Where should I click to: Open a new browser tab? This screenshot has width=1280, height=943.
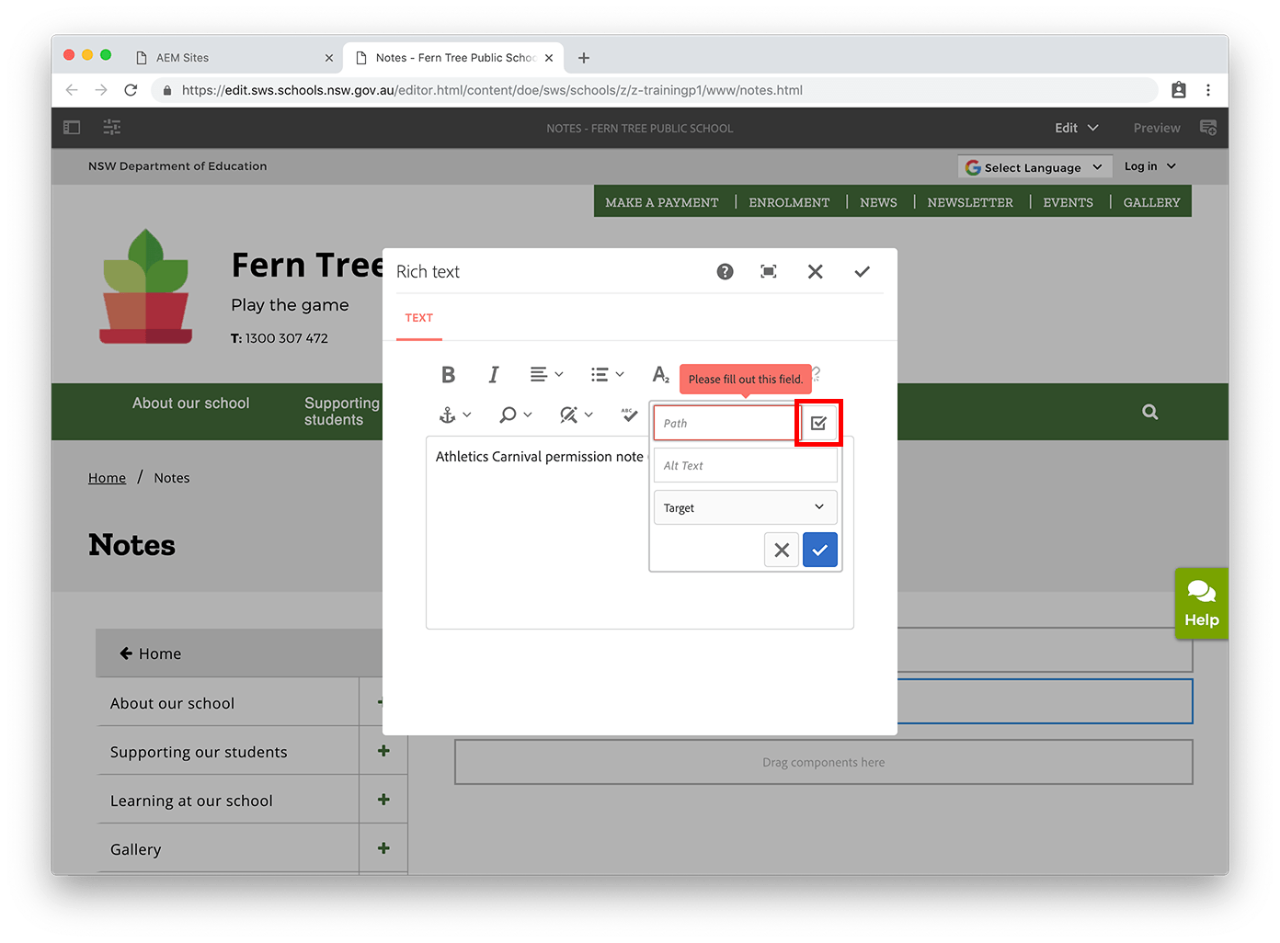pos(584,58)
